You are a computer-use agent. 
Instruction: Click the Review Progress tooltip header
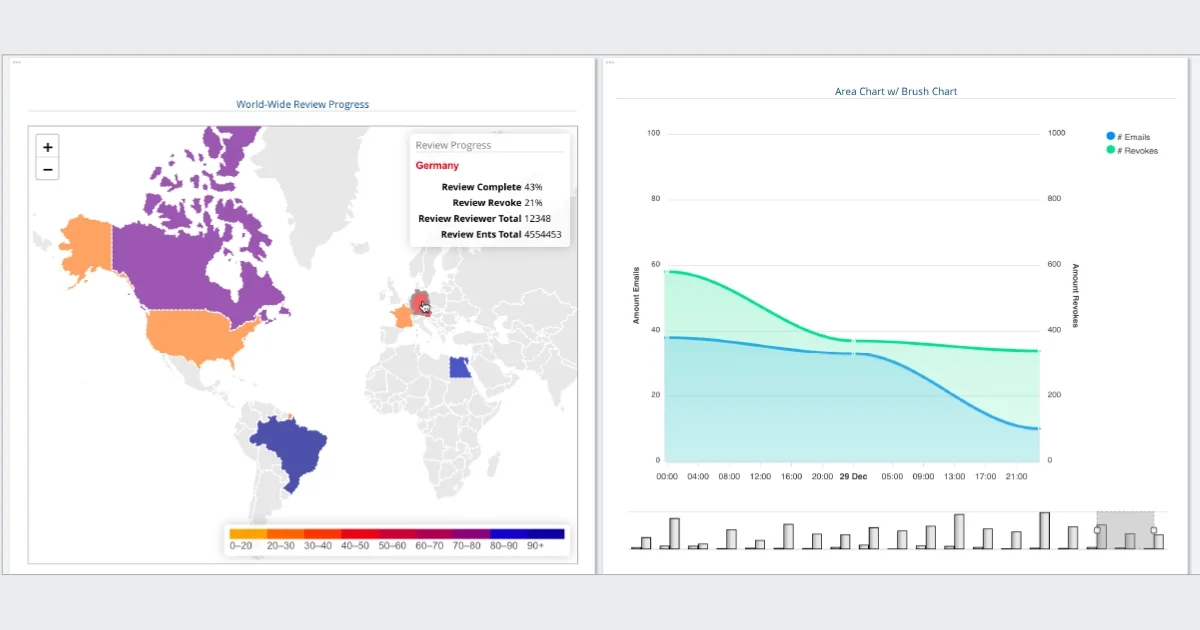click(453, 145)
